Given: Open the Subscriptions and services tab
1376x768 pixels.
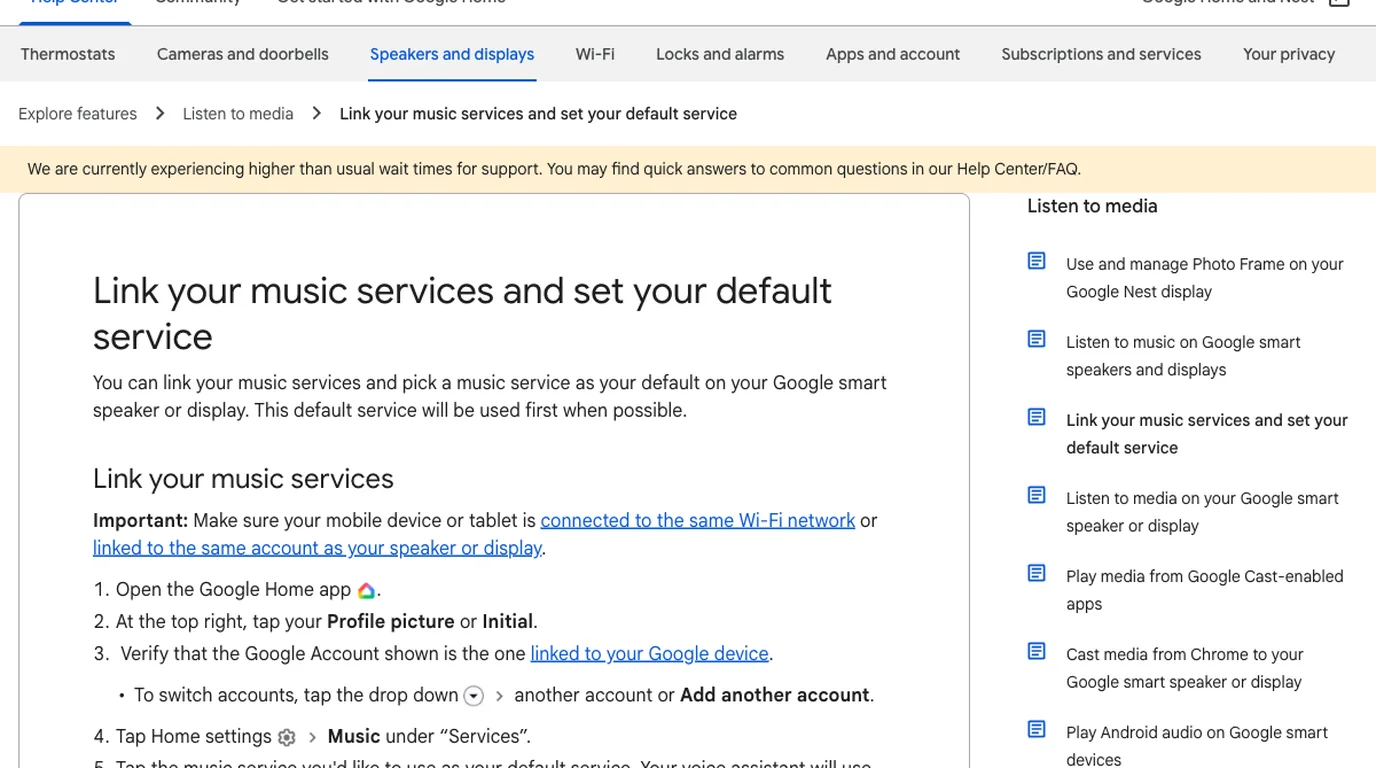Looking at the screenshot, I should [1101, 54].
